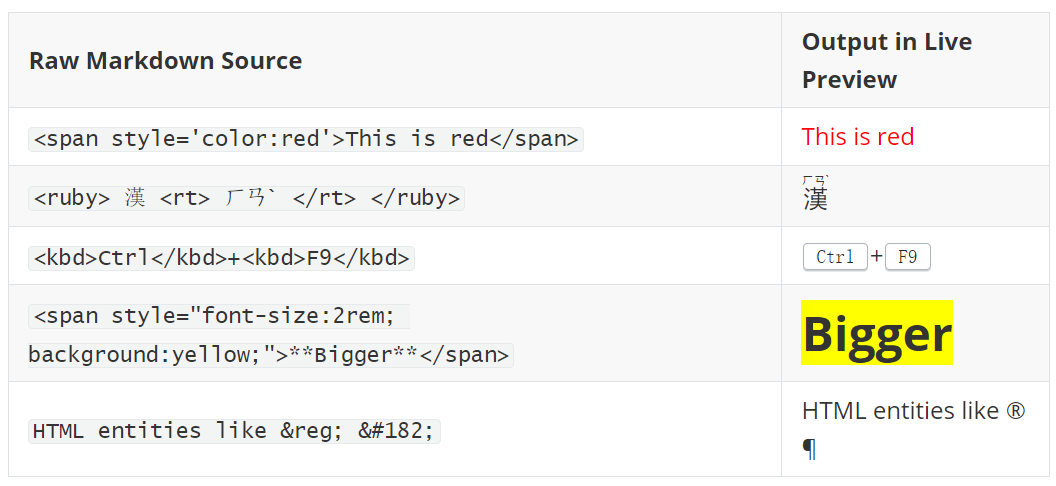Click the kbd Ctrl+F9 source code
The width and height of the screenshot is (1056, 486).
coord(221,257)
